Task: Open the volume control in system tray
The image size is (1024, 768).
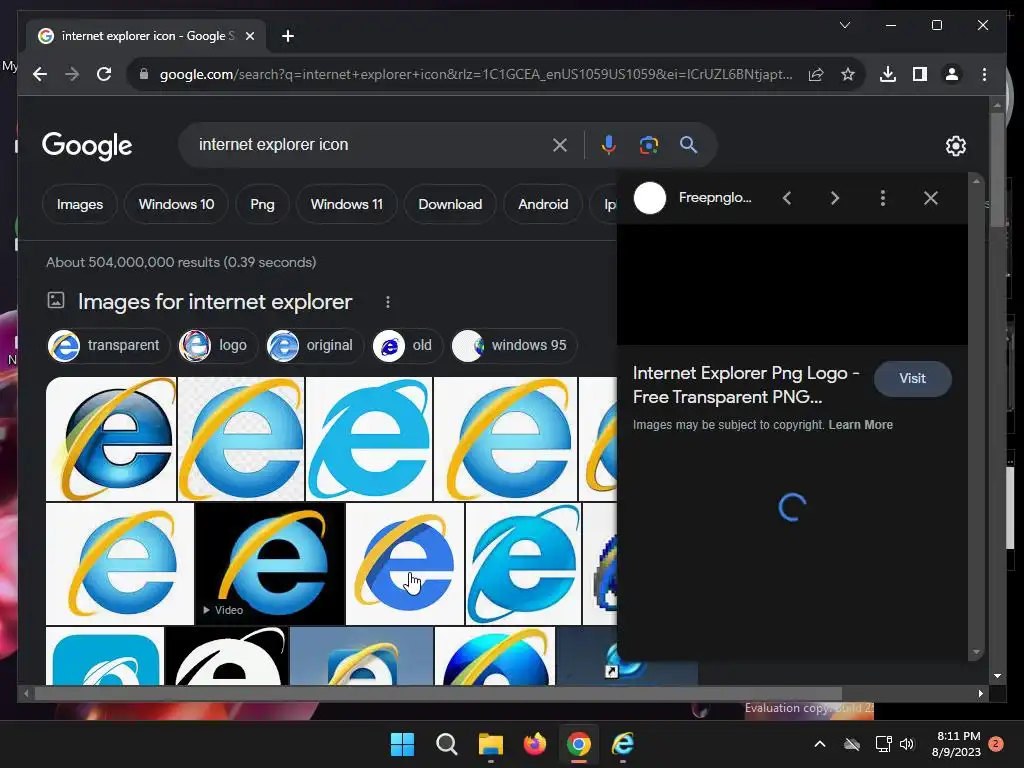Action: 906,744
